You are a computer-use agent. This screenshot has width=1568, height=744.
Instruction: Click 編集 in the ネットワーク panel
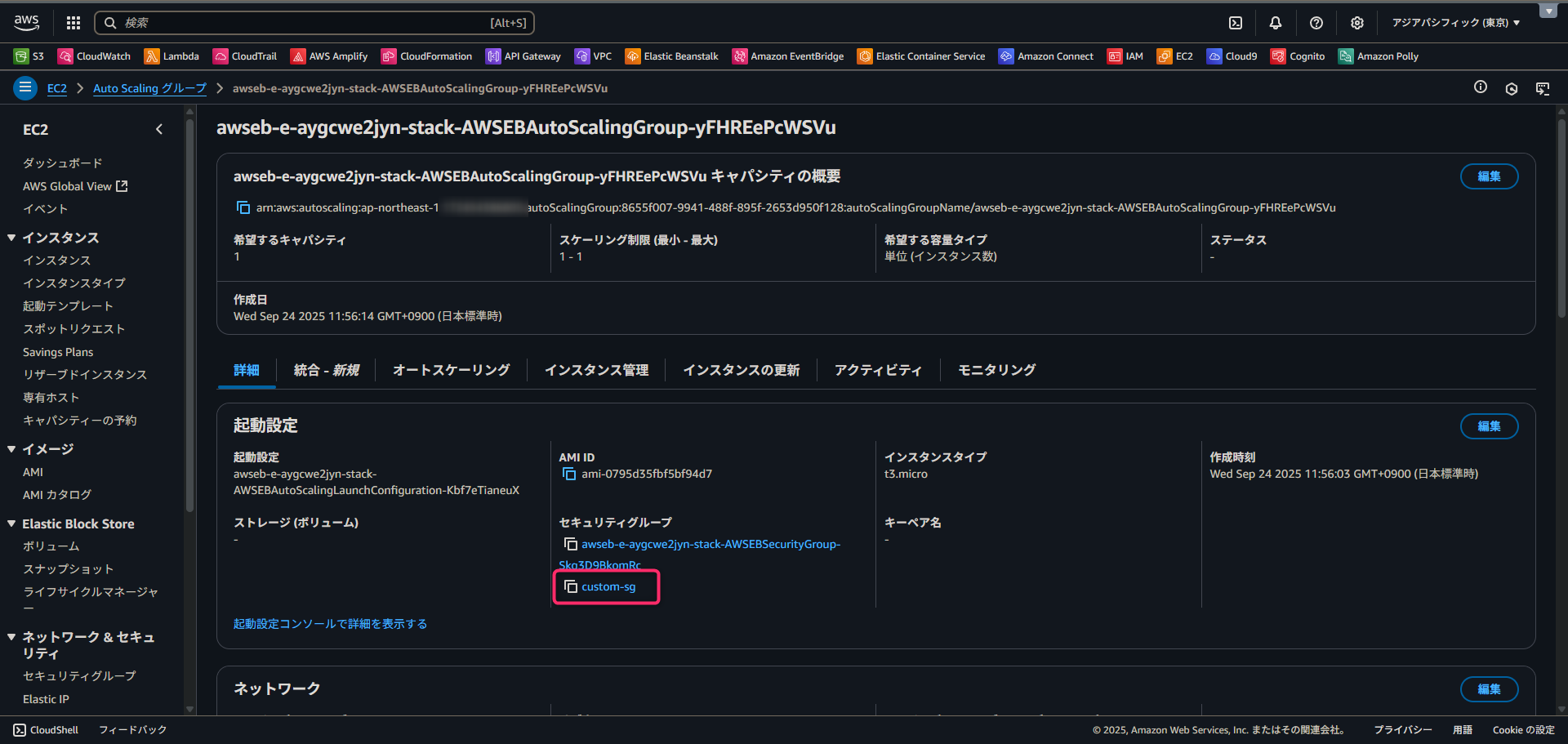tap(1490, 689)
